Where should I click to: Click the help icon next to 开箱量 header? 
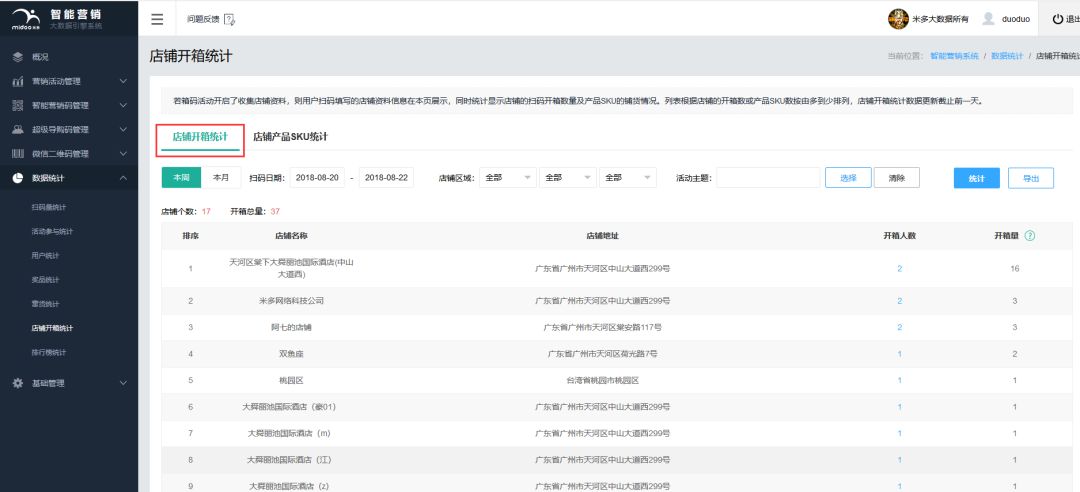(x=1030, y=236)
